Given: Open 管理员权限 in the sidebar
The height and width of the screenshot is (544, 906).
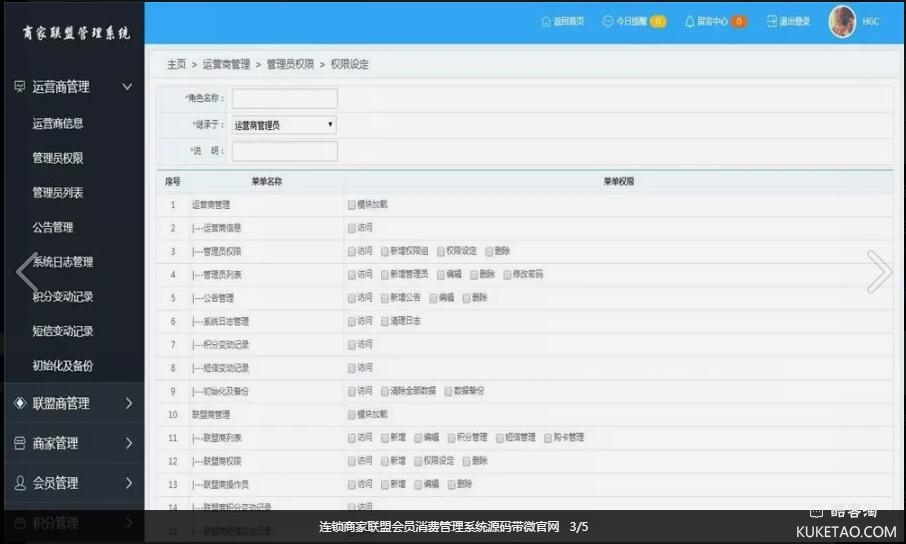Looking at the screenshot, I should [x=58, y=158].
